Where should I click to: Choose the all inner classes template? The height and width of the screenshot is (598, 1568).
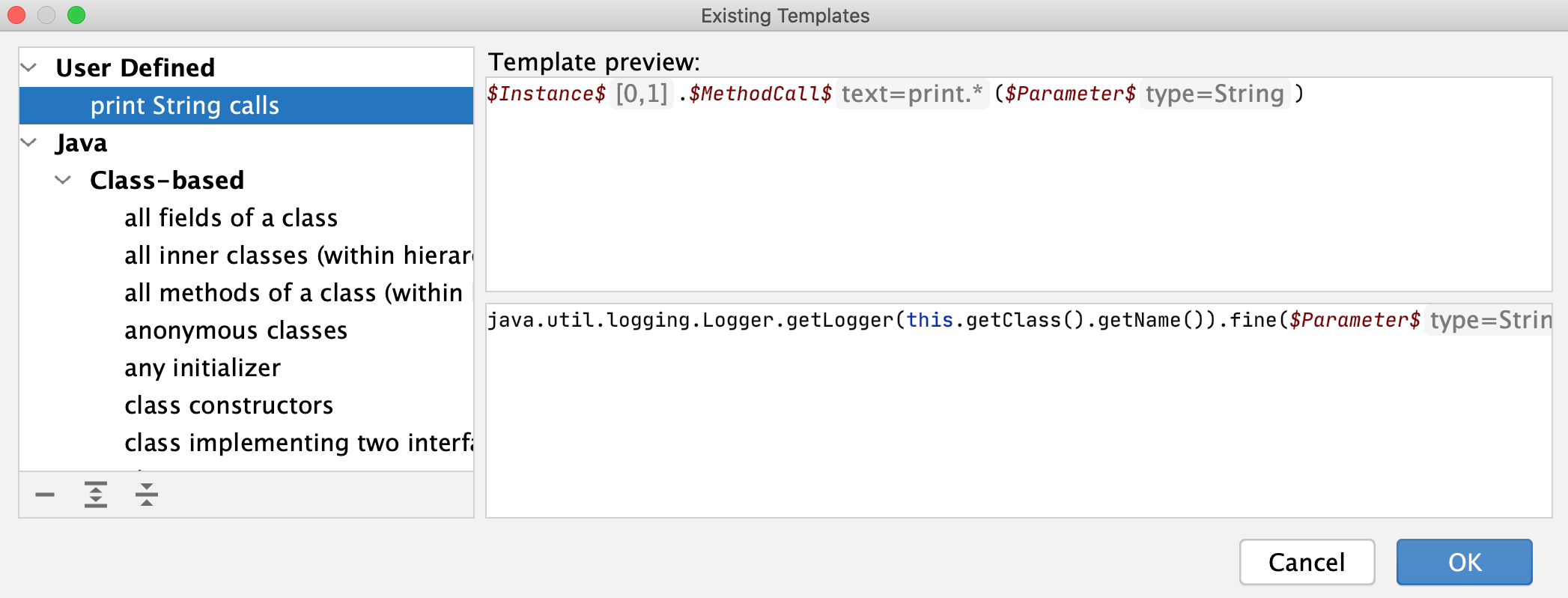tap(298, 256)
